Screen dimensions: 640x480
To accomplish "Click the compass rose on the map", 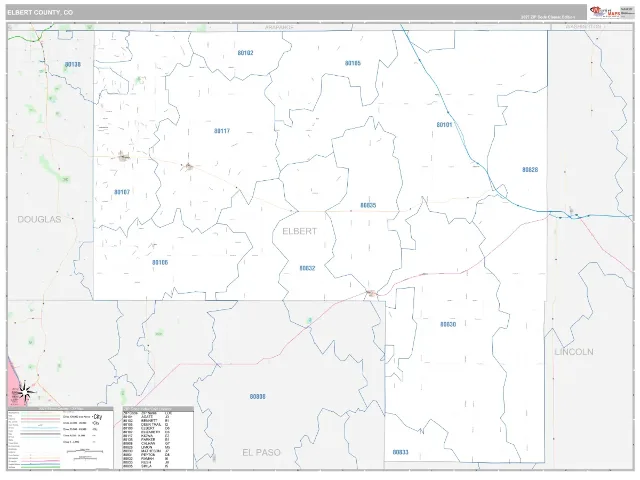I will 24,392.
